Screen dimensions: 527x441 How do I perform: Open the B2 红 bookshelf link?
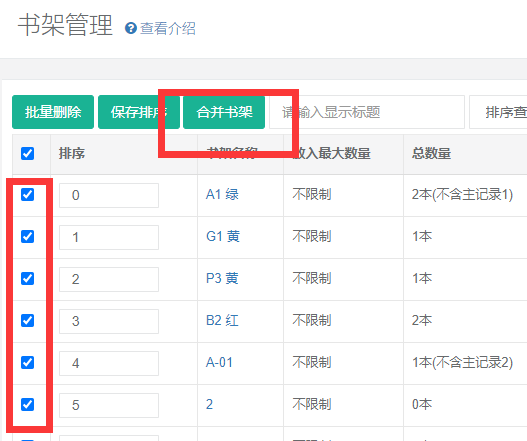(x=222, y=320)
